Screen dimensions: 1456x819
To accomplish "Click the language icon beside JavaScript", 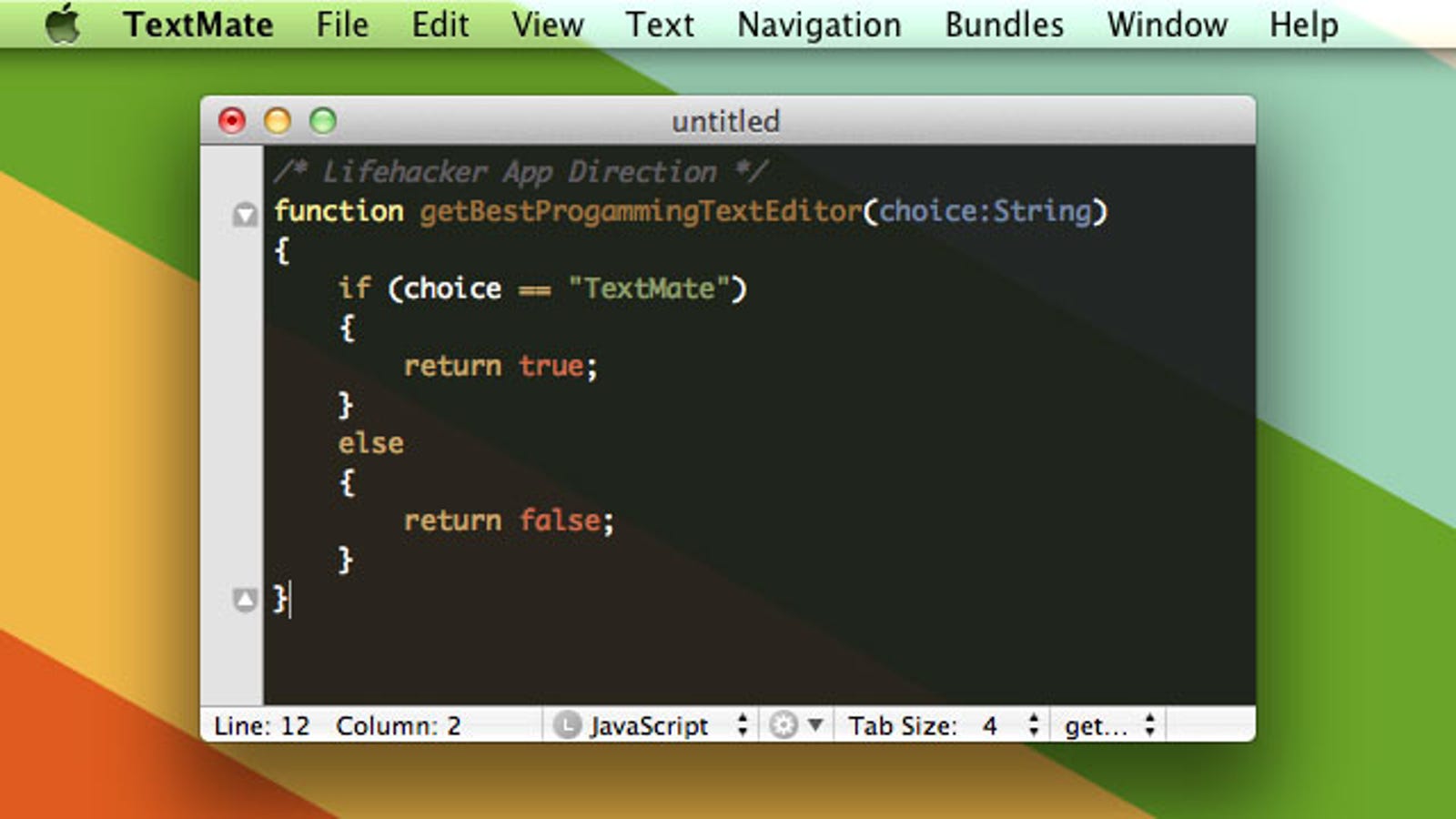I will tap(567, 725).
